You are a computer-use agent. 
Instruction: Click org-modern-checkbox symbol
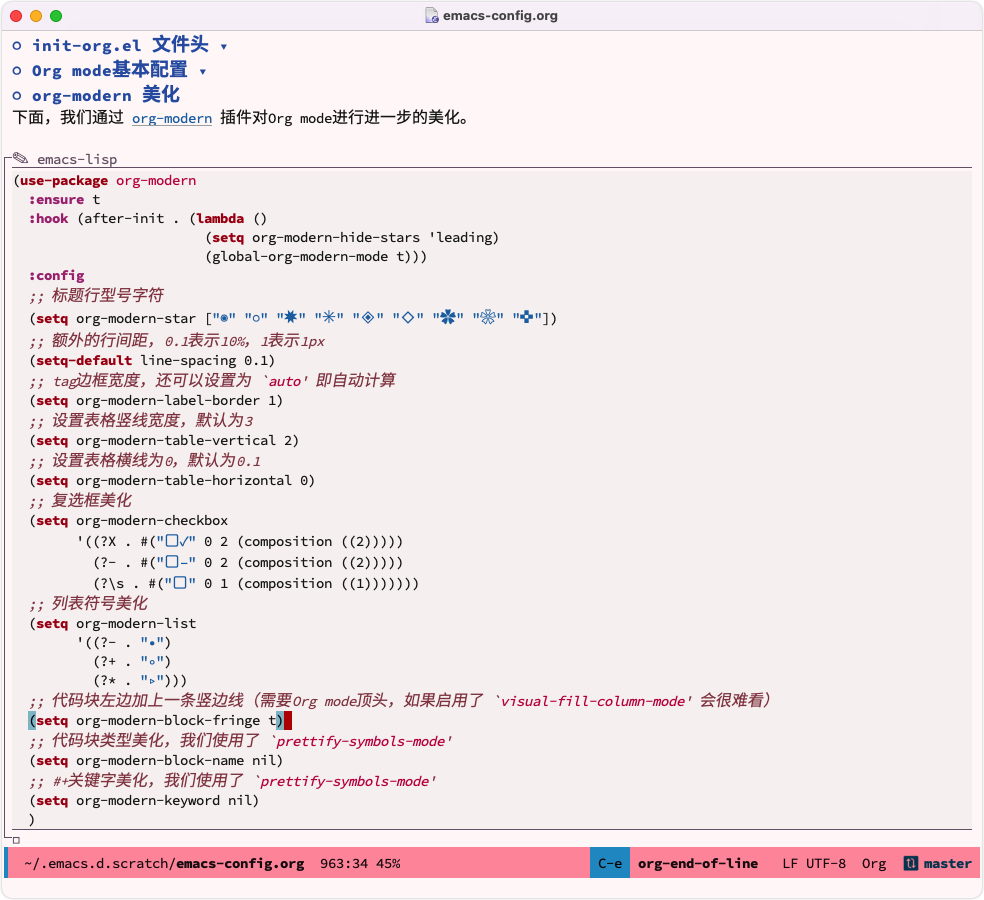coord(152,521)
